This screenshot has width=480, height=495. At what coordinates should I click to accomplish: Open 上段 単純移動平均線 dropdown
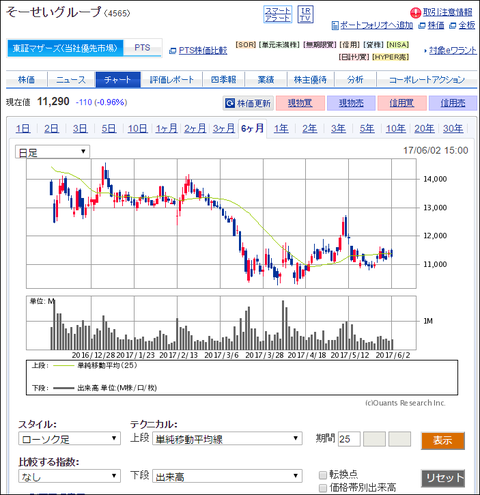coord(227,439)
